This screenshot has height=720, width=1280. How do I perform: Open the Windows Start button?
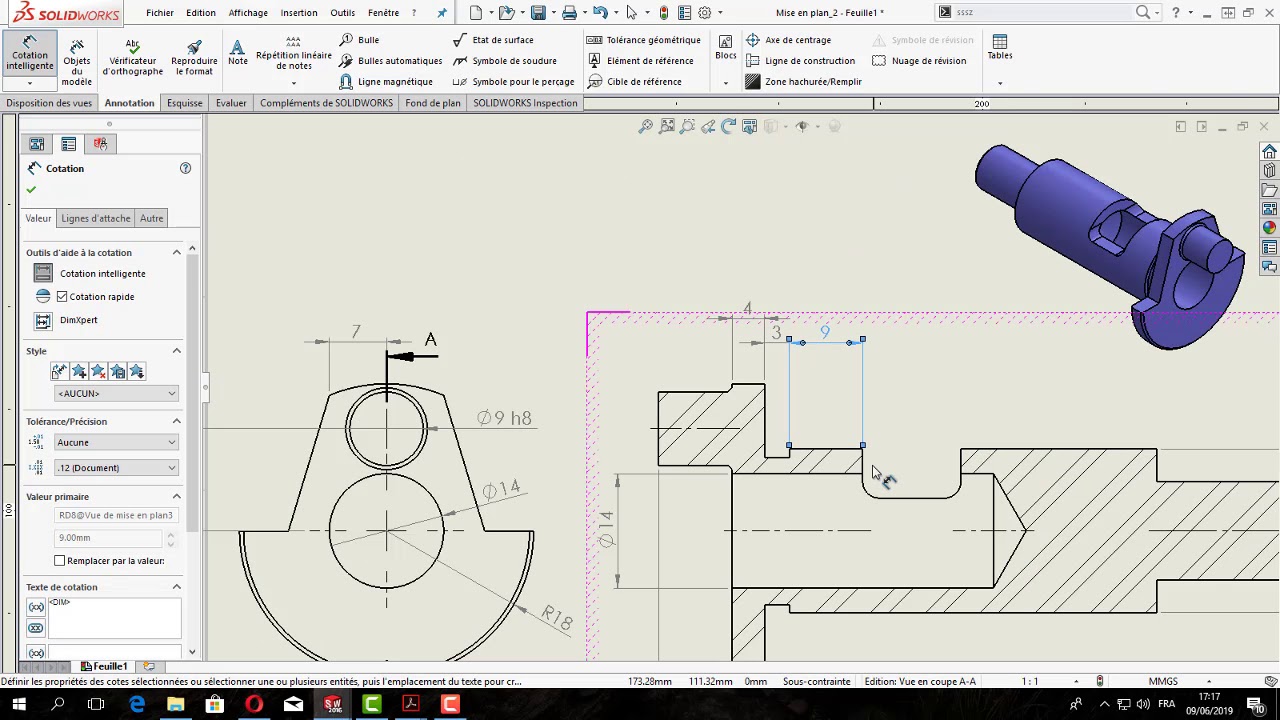click(x=19, y=705)
